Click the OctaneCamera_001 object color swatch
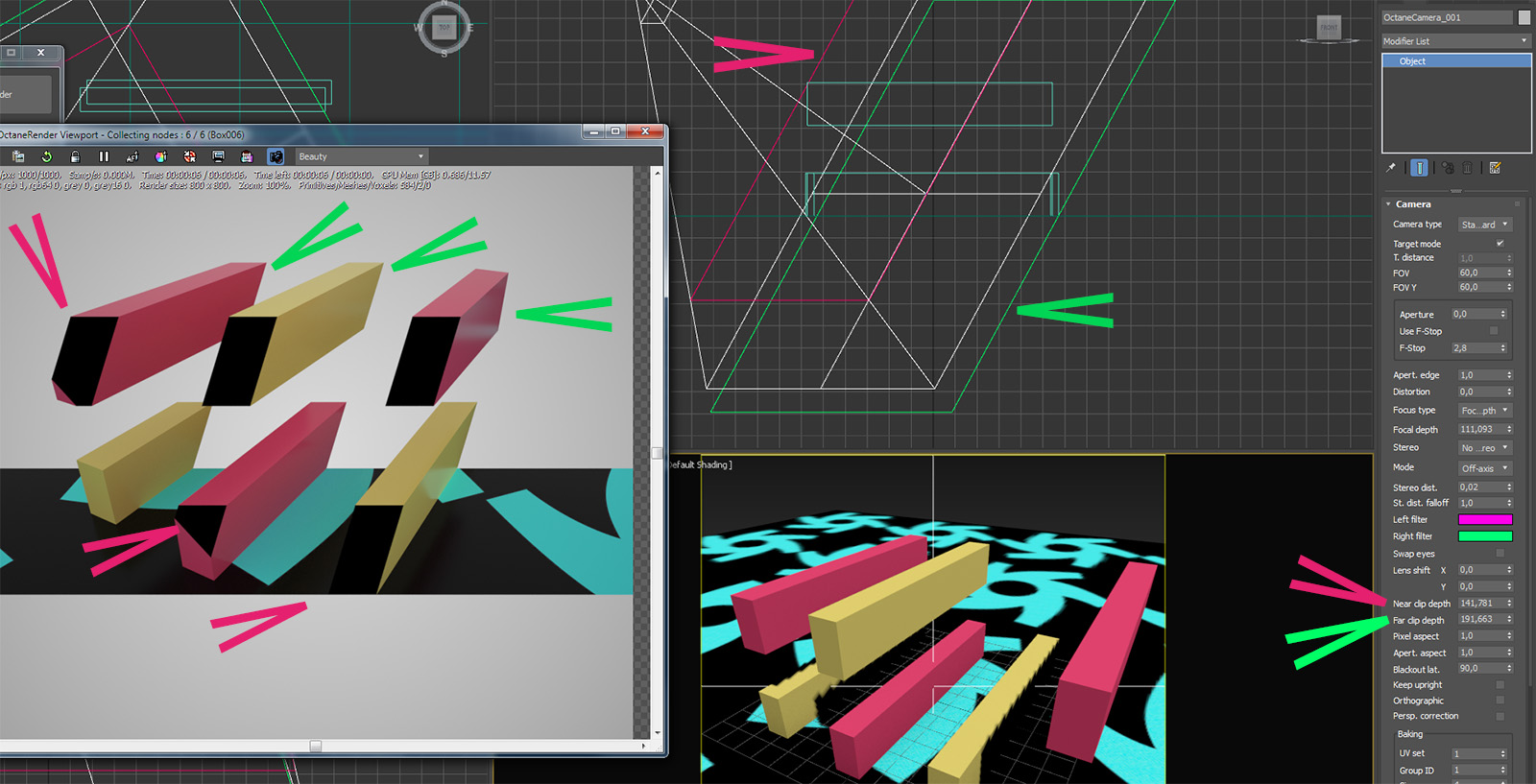The height and width of the screenshot is (784, 1536). click(x=1524, y=17)
